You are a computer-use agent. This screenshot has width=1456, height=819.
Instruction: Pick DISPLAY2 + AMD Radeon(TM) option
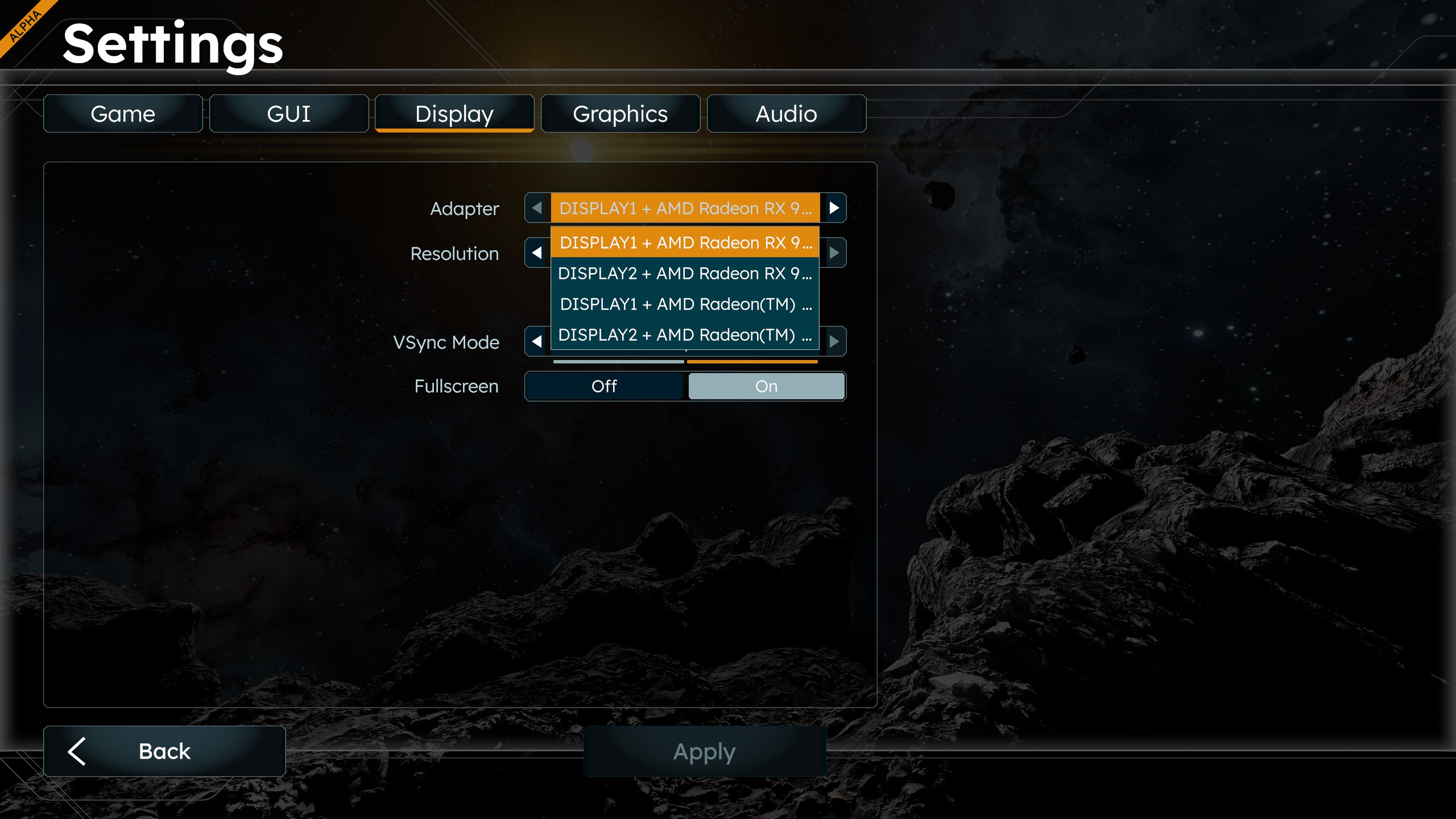685,335
